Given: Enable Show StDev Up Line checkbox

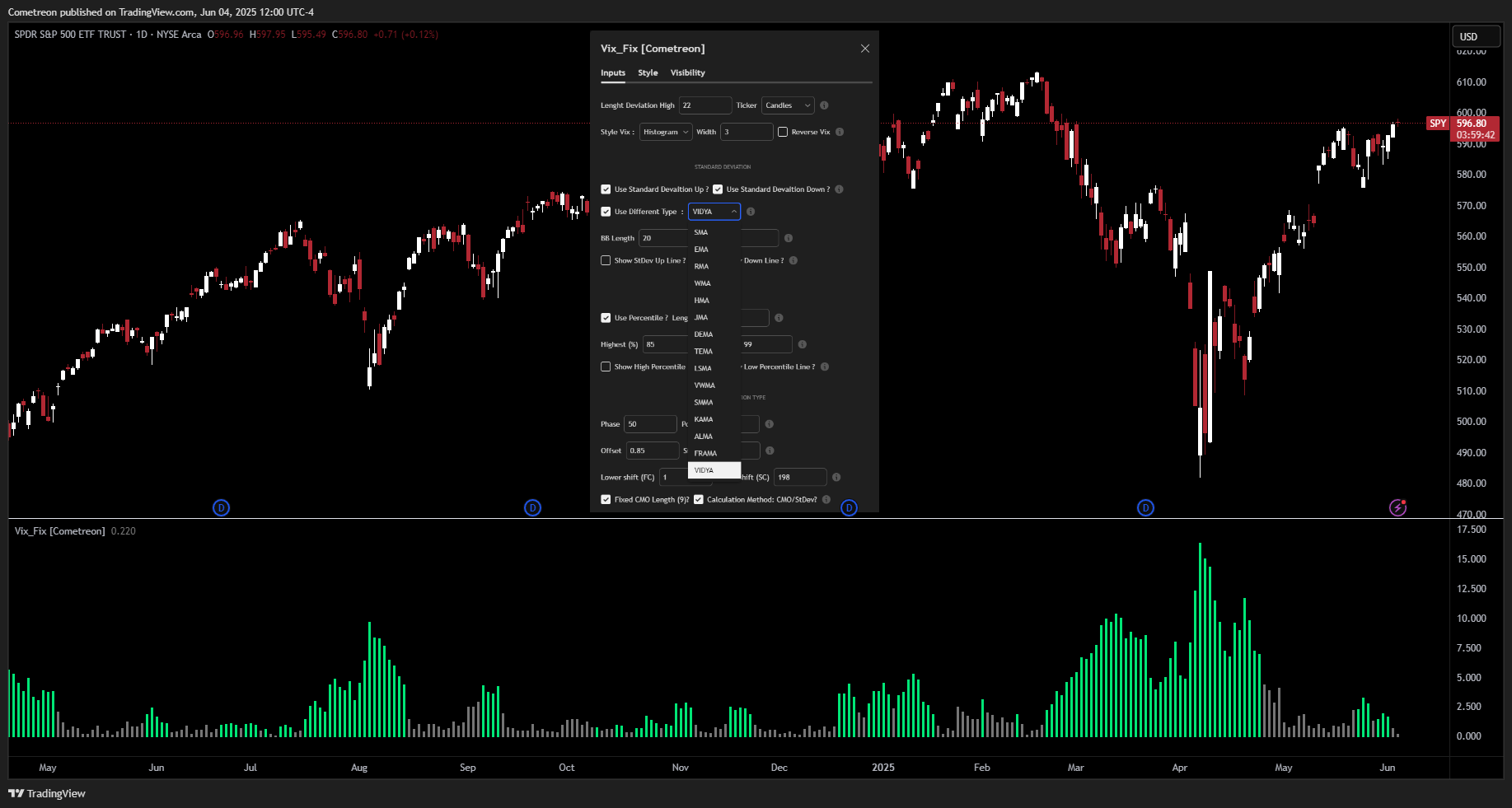Looking at the screenshot, I should tap(606, 260).
